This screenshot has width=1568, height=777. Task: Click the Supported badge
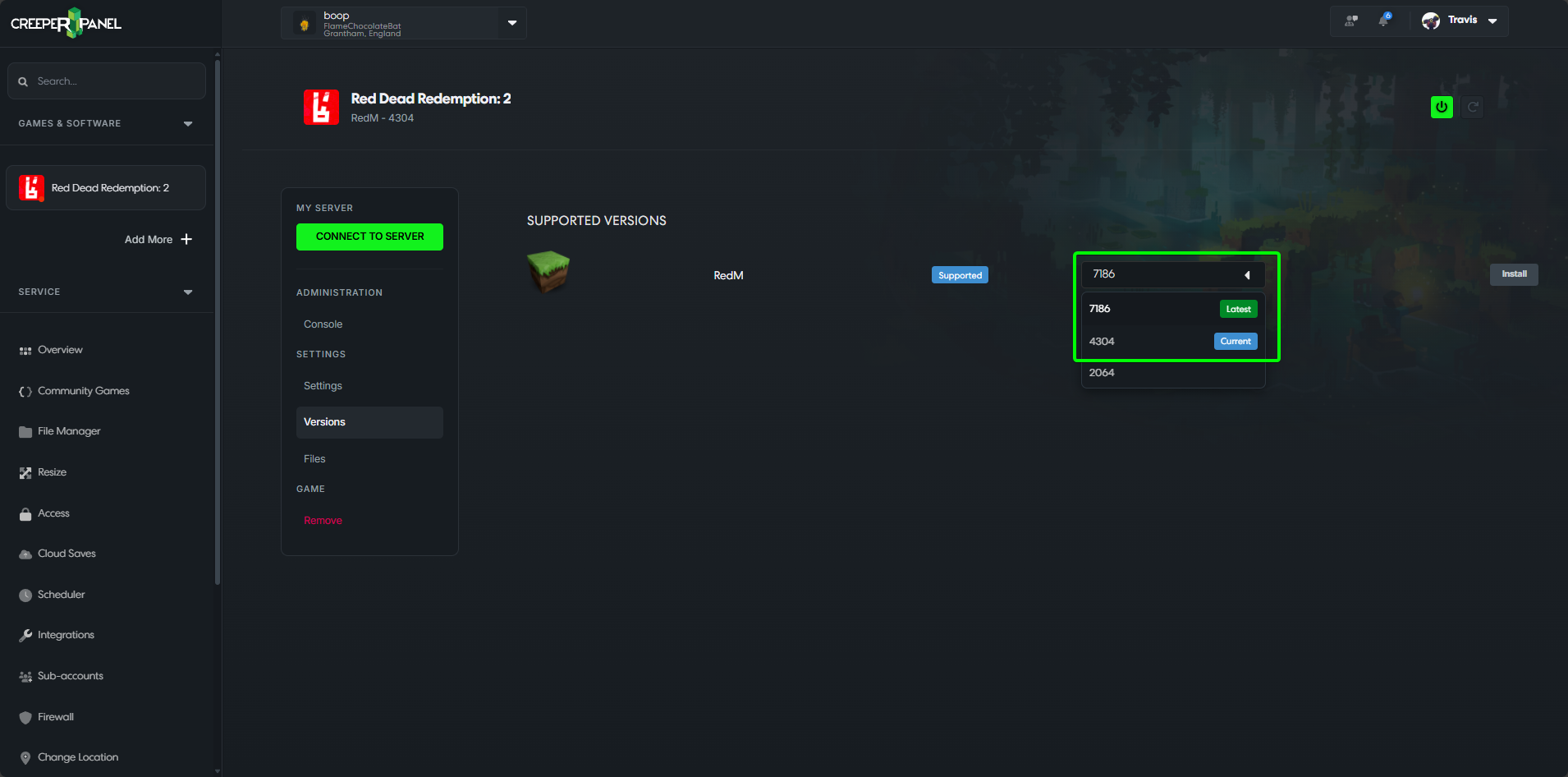point(960,275)
